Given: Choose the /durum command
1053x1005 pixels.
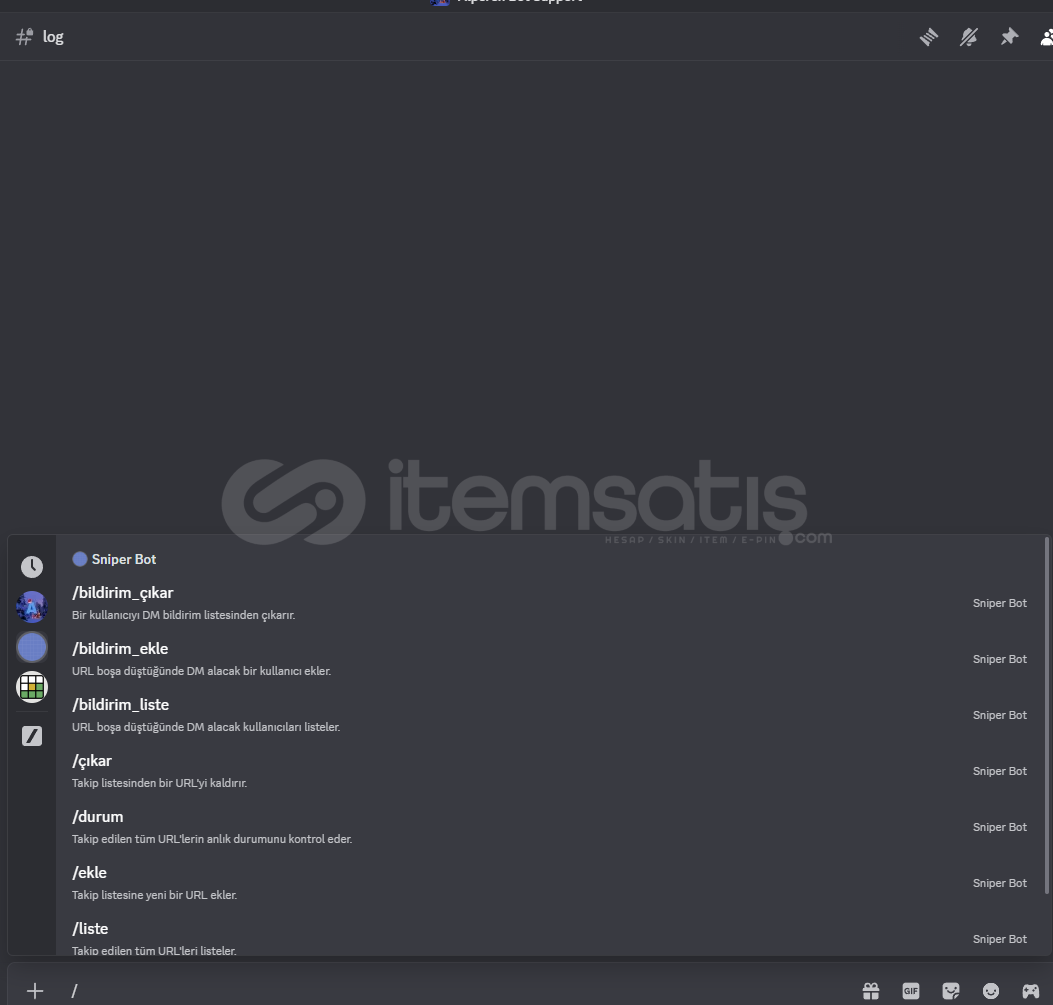Looking at the screenshot, I should (549, 826).
